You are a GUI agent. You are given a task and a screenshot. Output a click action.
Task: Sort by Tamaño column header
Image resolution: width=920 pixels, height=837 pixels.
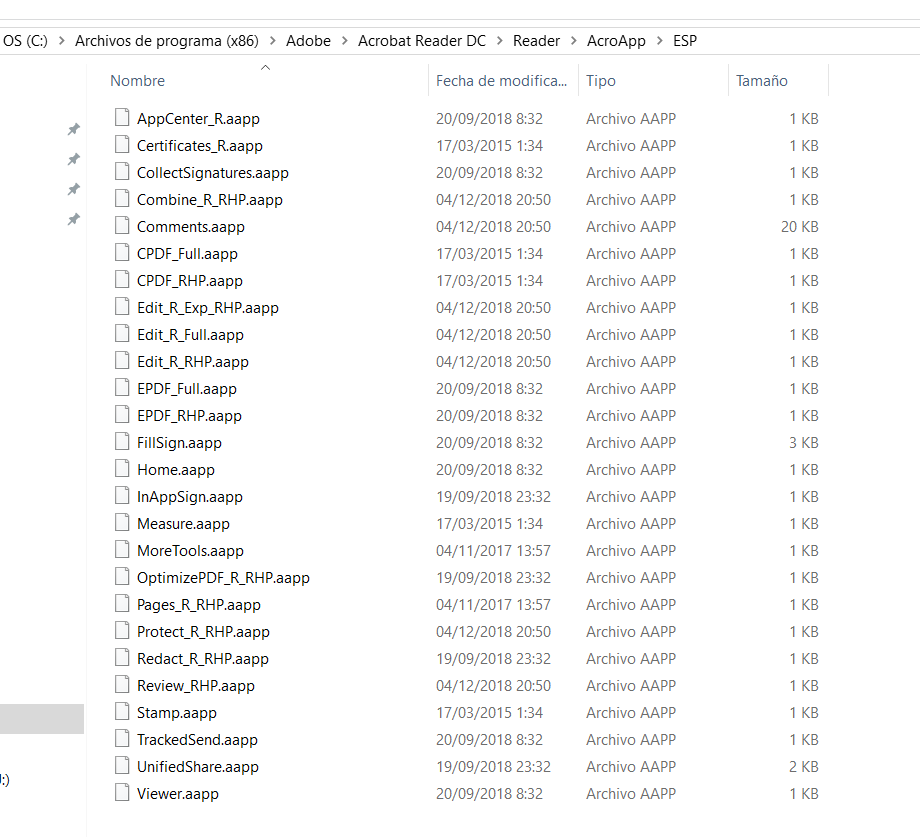click(x=762, y=81)
